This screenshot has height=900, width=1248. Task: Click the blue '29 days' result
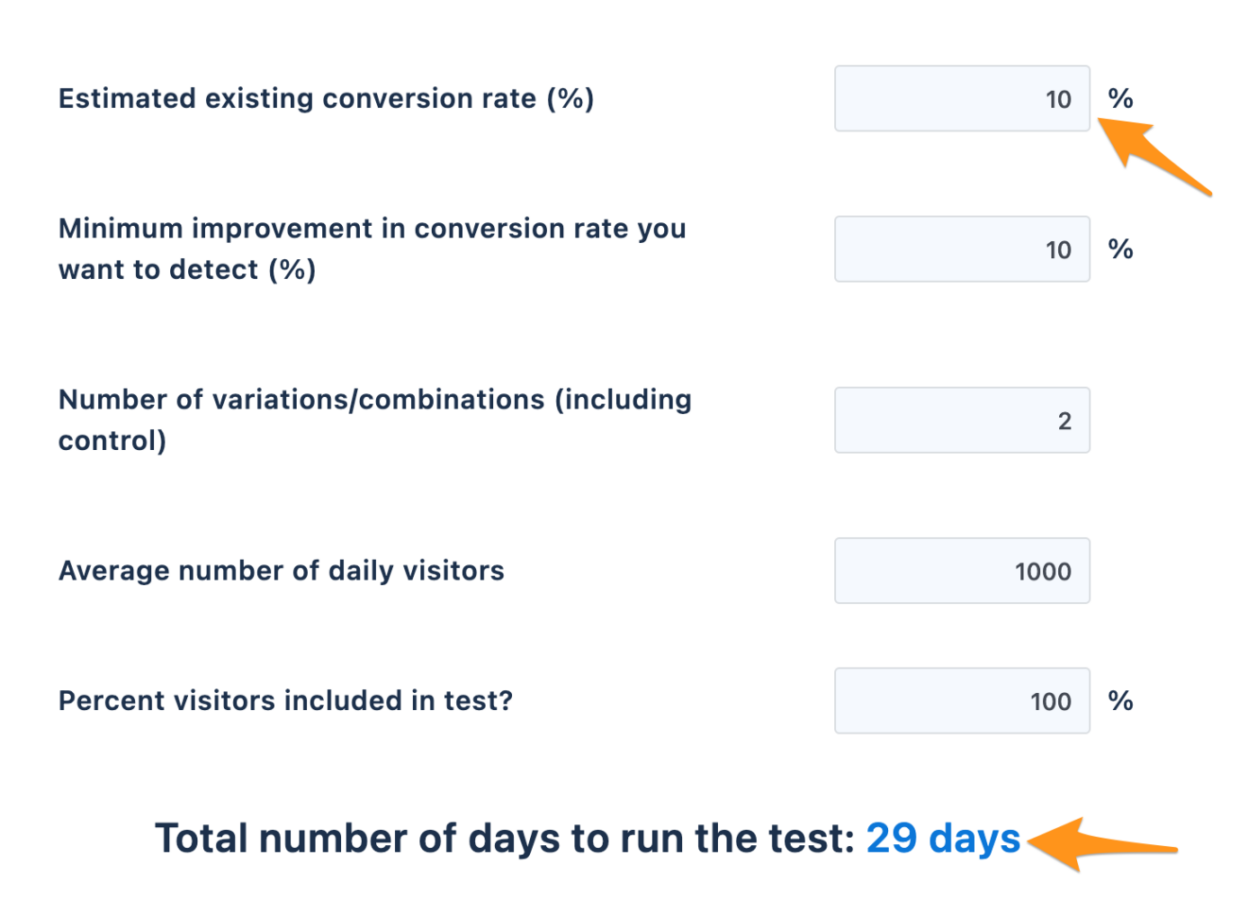pyautogui.click(x=943, y=839)
